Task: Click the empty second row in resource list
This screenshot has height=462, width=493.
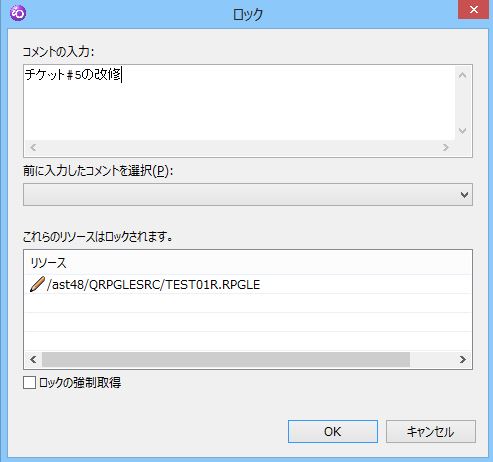Action: point(248,303)
